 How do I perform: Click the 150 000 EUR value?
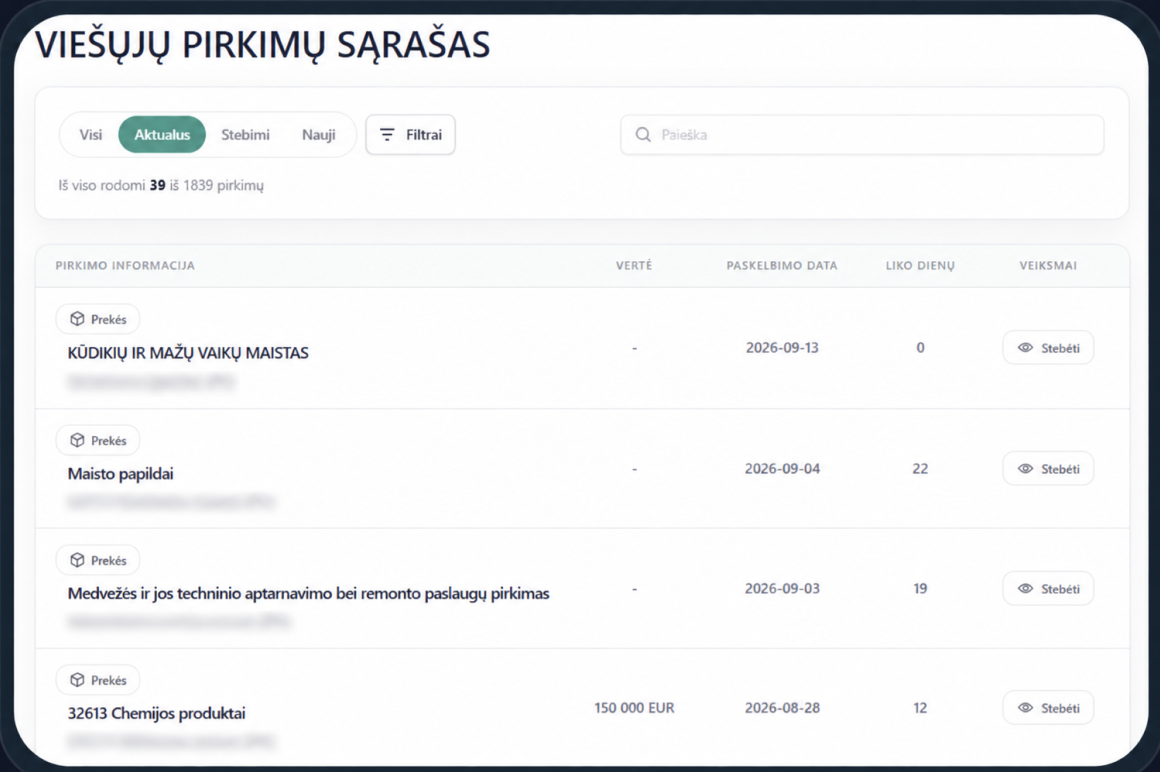634,708
